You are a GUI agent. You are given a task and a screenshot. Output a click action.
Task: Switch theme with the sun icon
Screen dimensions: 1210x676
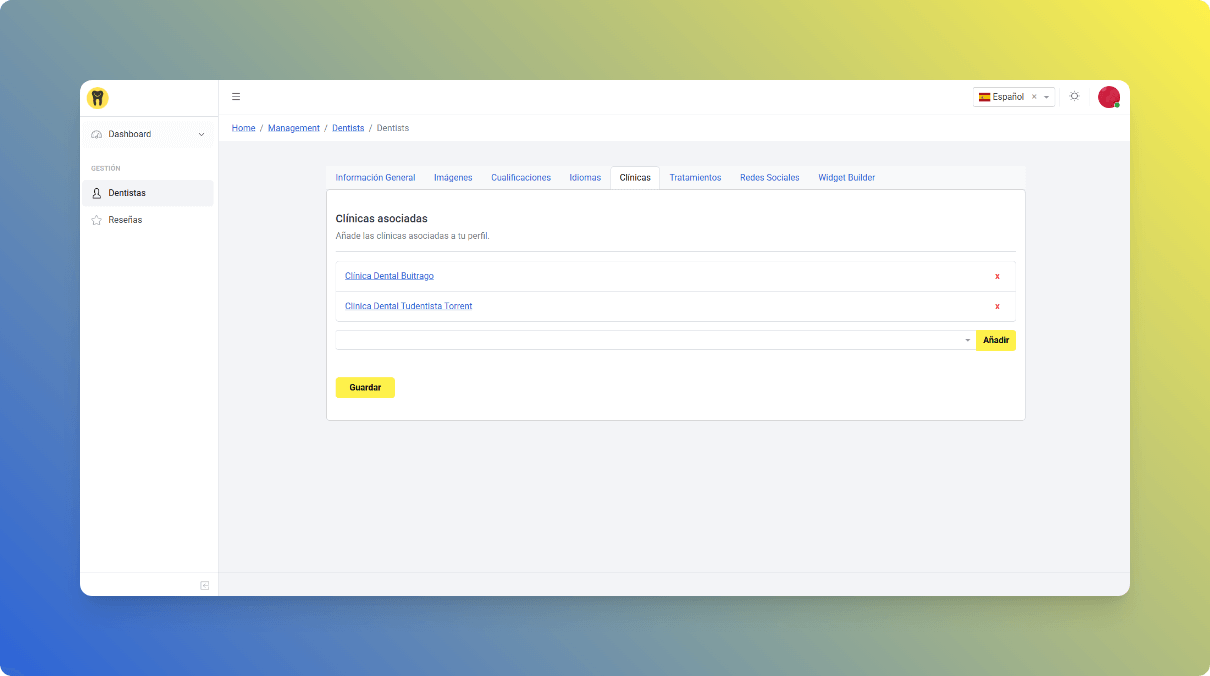[x=1074, y=96]
